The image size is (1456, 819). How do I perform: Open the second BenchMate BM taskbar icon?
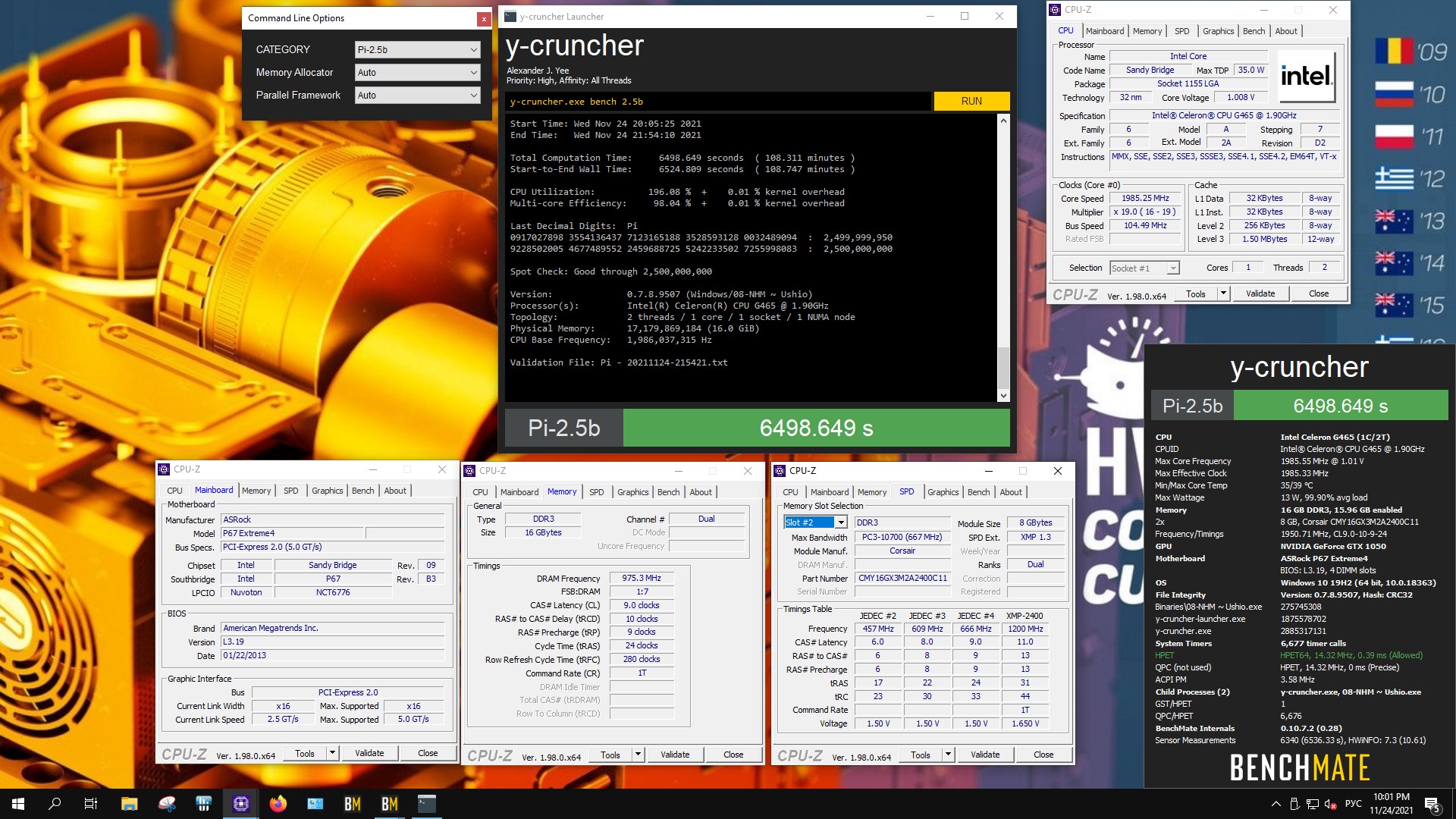[x=390, y=804]
